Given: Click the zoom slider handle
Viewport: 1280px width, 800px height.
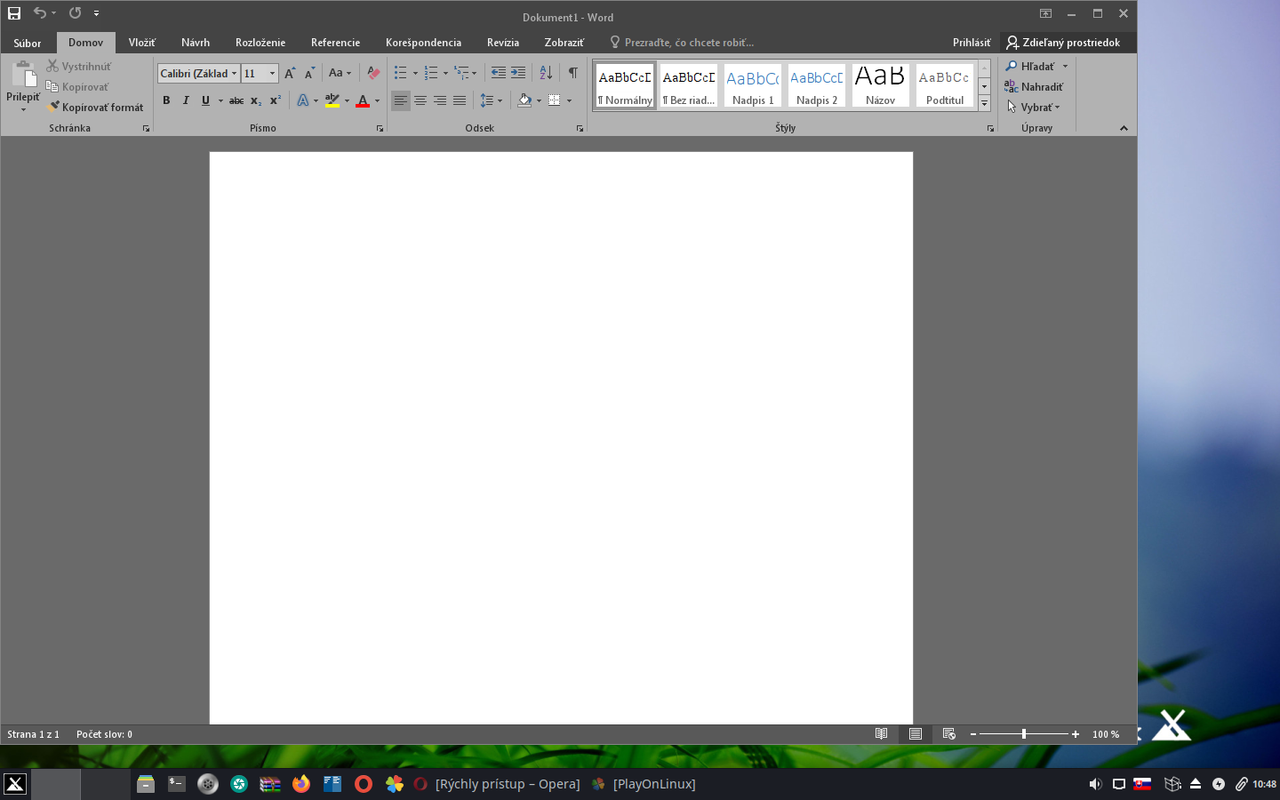Looking at the screenshot, I should click(1023, 734).
